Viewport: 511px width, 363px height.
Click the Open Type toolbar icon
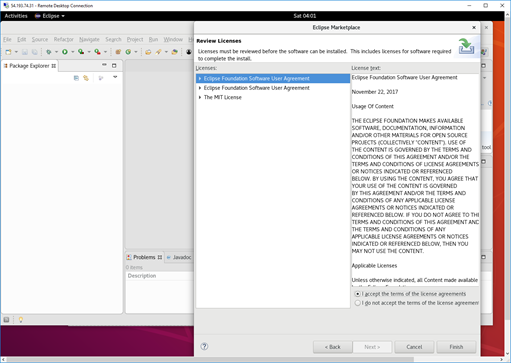tap(148, 52)
